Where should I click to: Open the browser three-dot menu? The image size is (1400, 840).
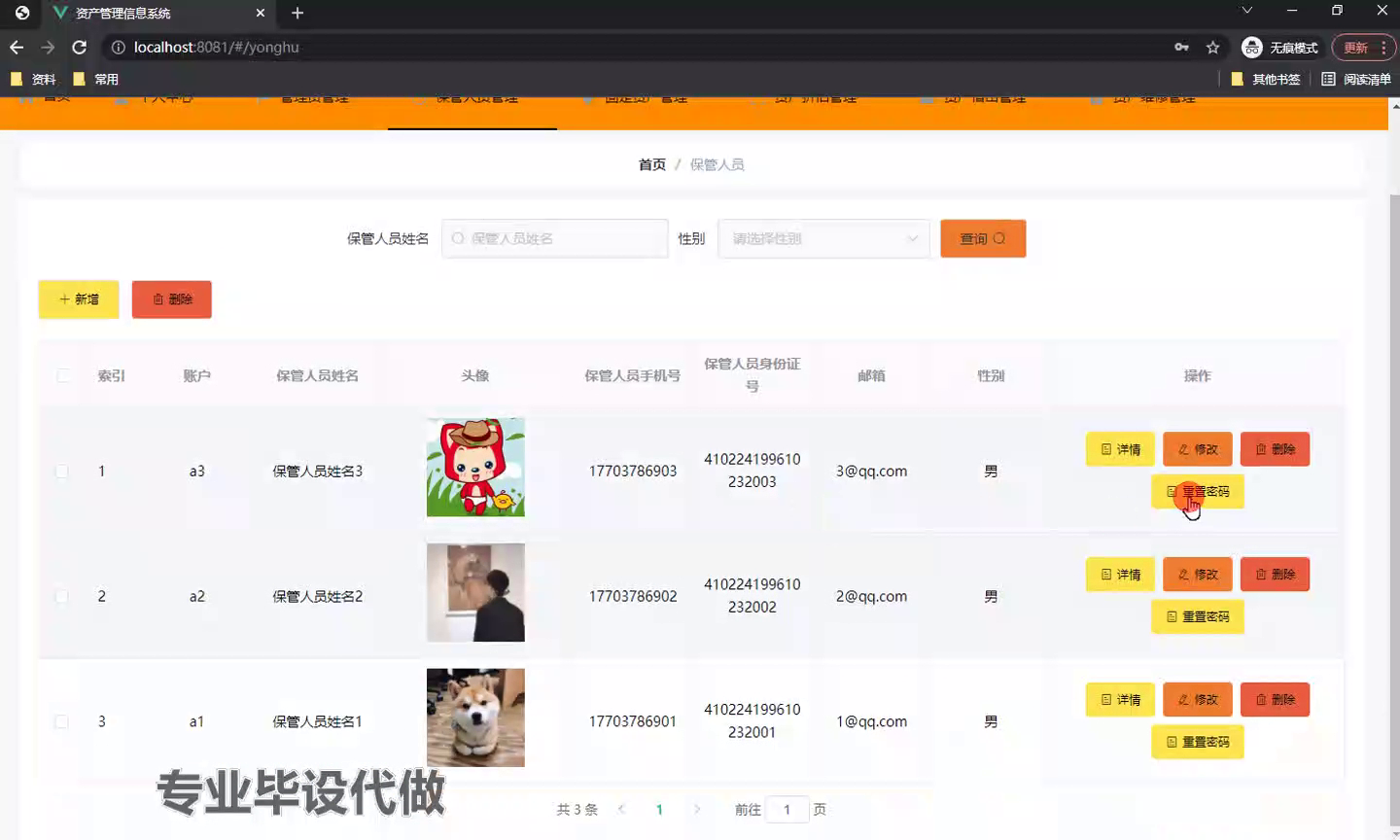tap(1383, 47)
